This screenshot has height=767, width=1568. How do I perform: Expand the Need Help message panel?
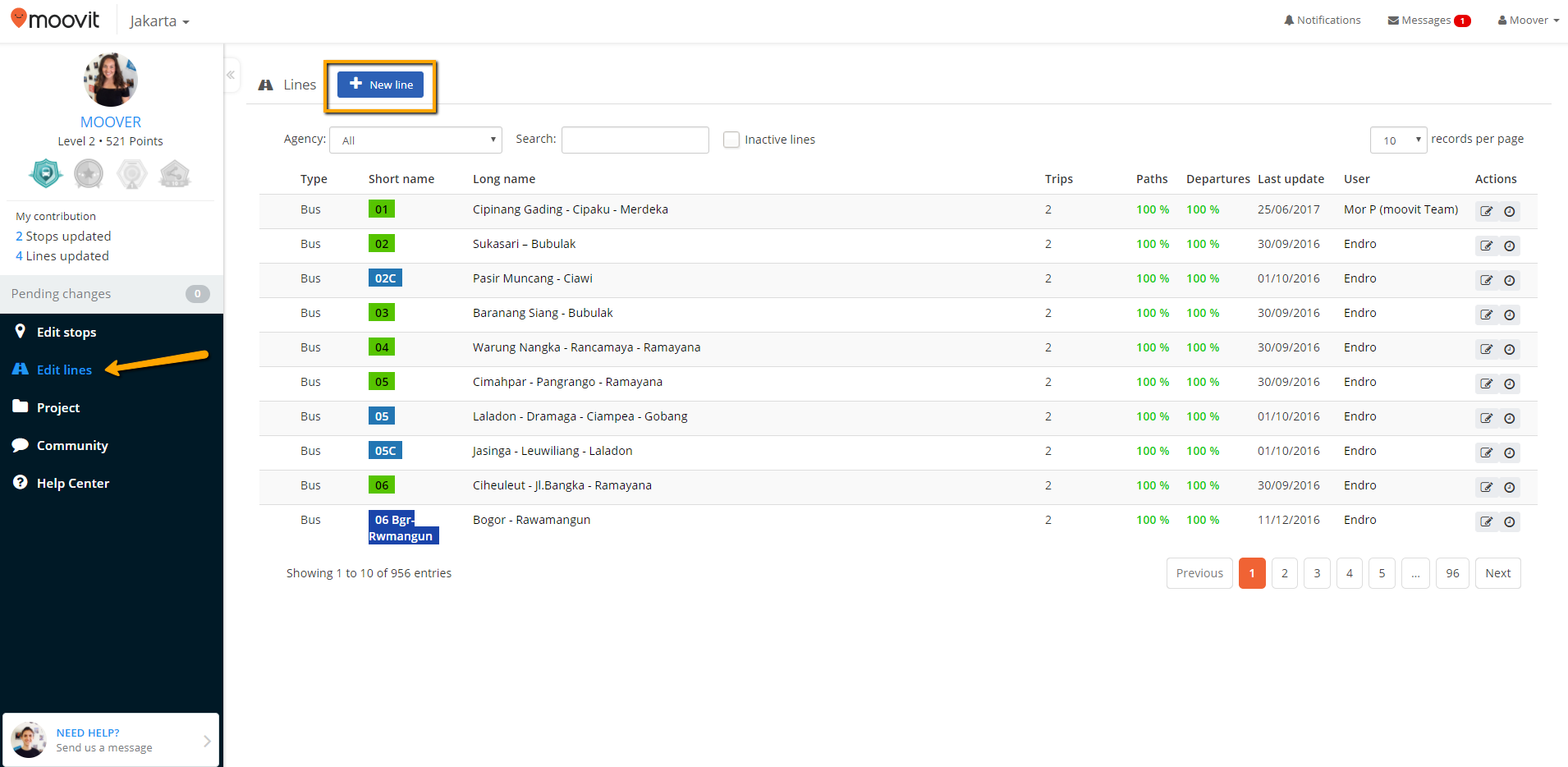pyautogui.click(x=111, y=740)
